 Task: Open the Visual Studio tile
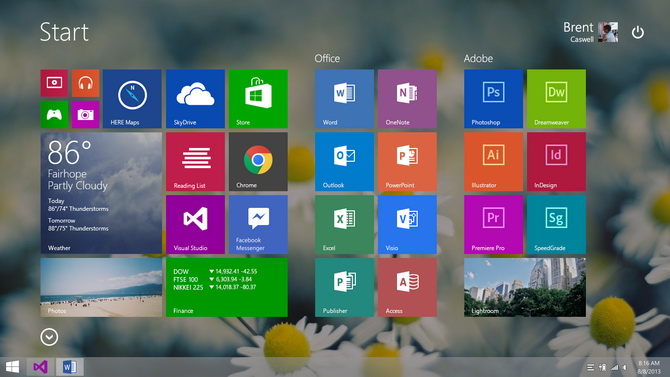pyautogui.click(x=195, y=224)
